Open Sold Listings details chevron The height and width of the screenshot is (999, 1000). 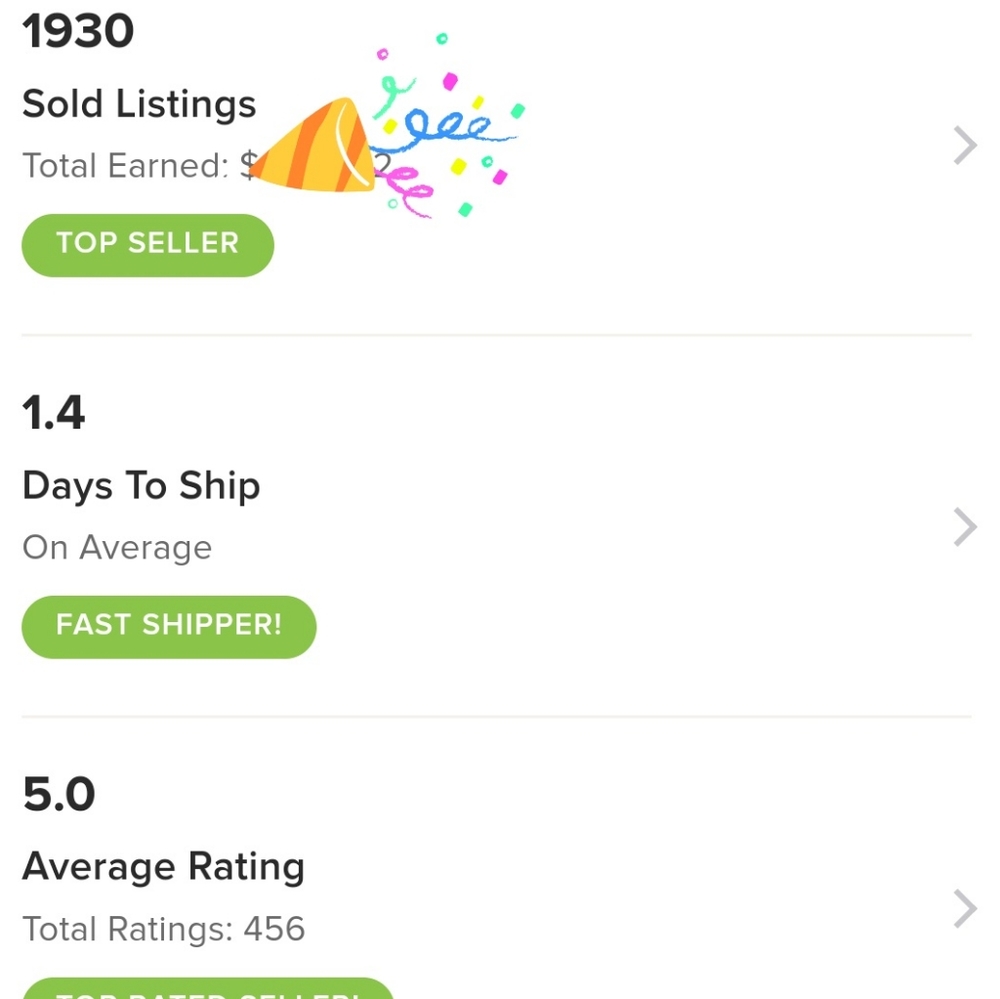tap(964, 146)
